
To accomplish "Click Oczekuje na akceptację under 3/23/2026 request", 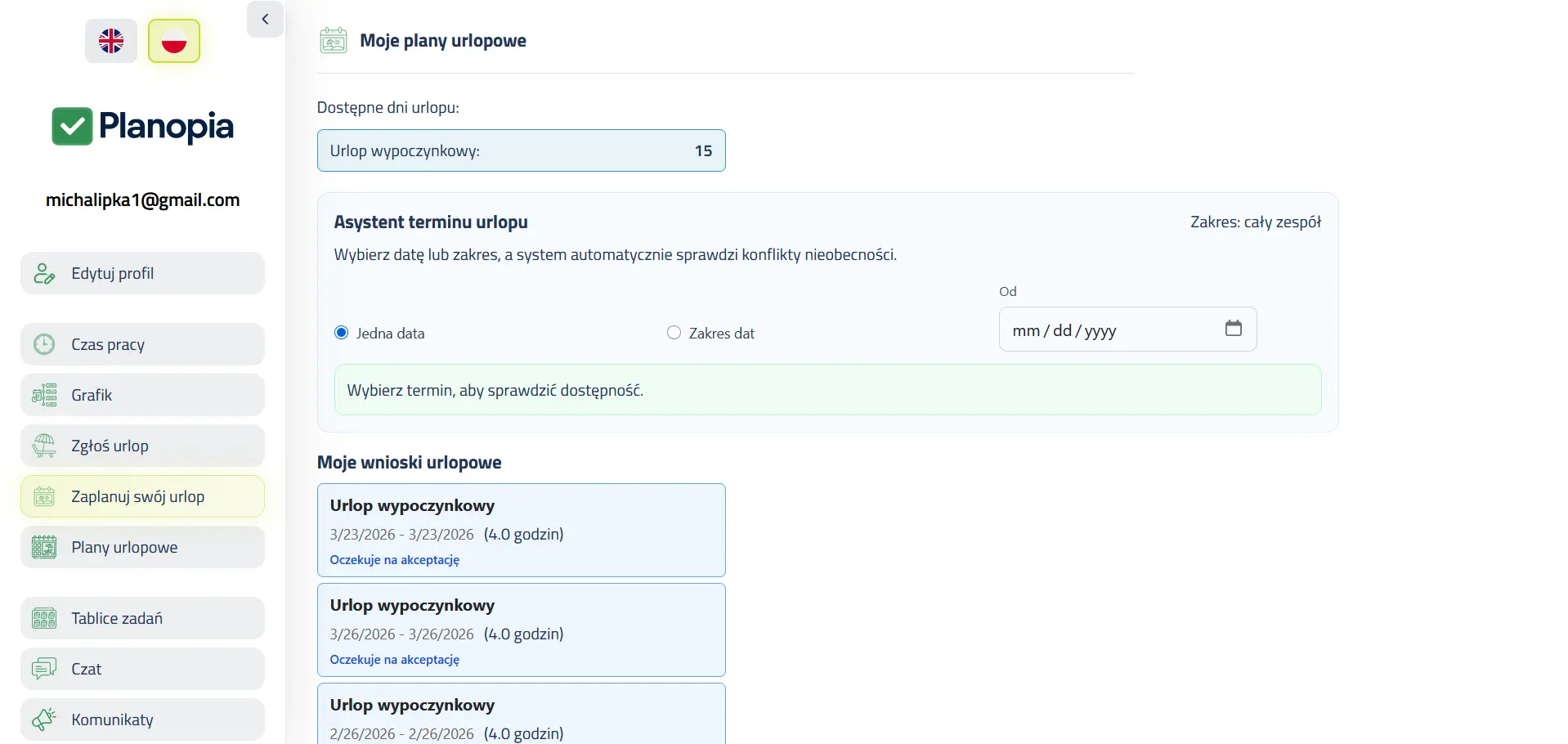I will 395,560.
